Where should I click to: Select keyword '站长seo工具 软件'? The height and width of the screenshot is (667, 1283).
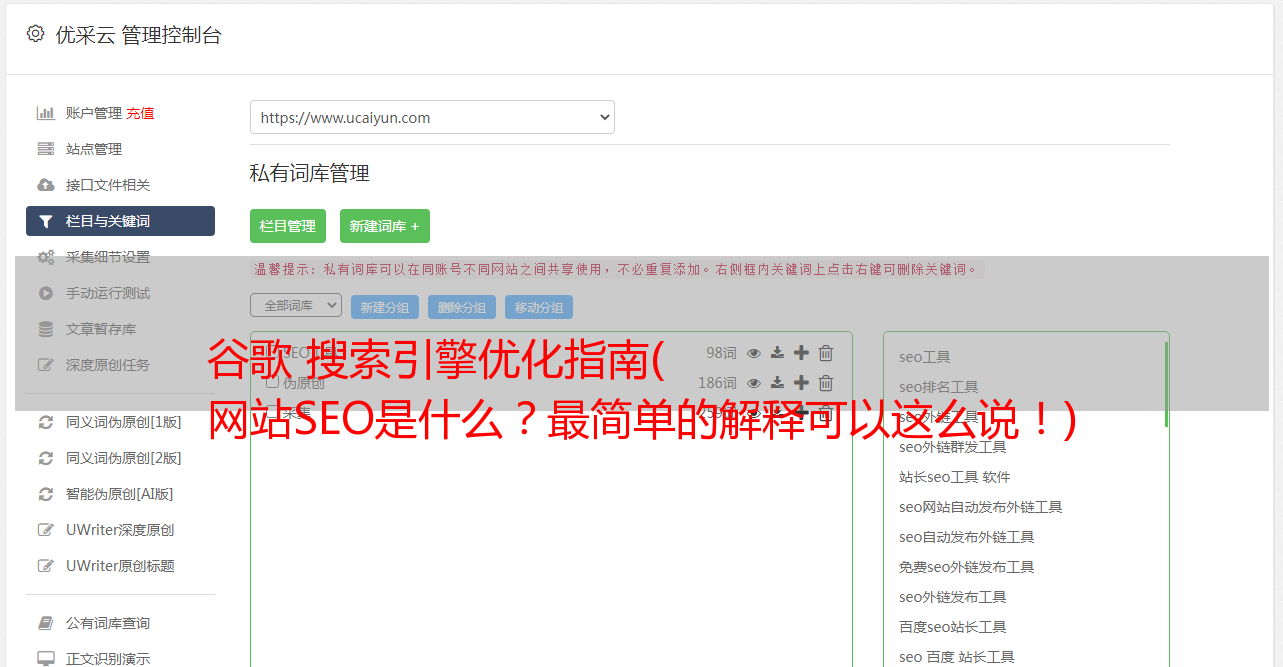pos(955,477)
